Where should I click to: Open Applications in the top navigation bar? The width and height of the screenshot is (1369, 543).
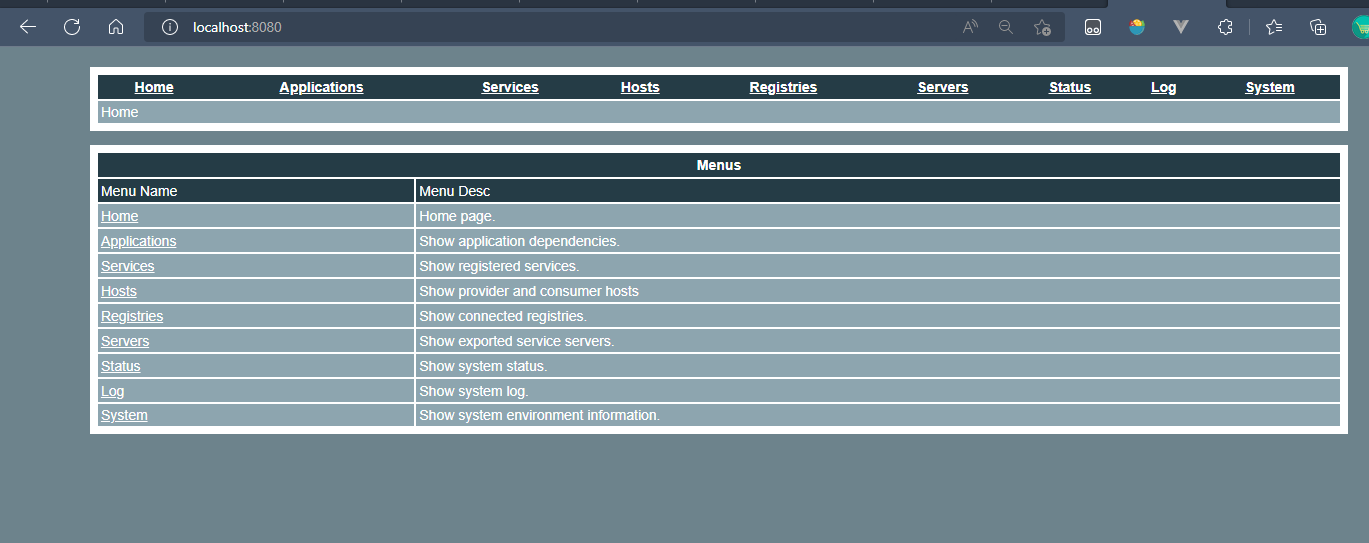(x=321, y=87)
